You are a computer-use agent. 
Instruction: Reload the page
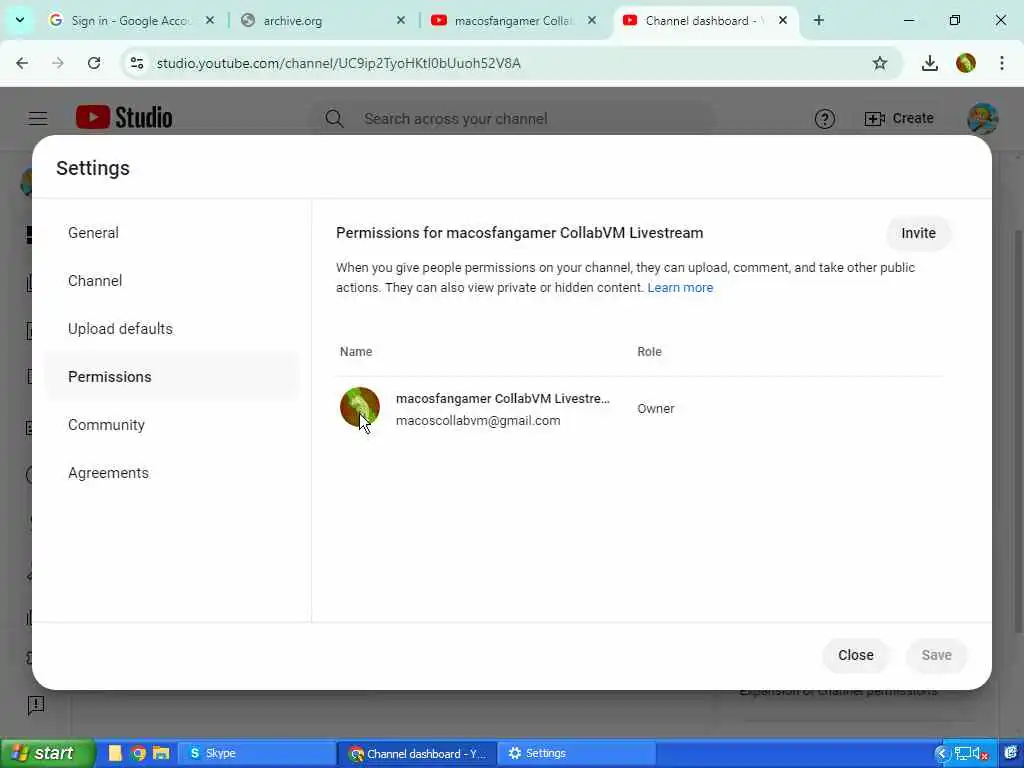[x=94, y=63]
